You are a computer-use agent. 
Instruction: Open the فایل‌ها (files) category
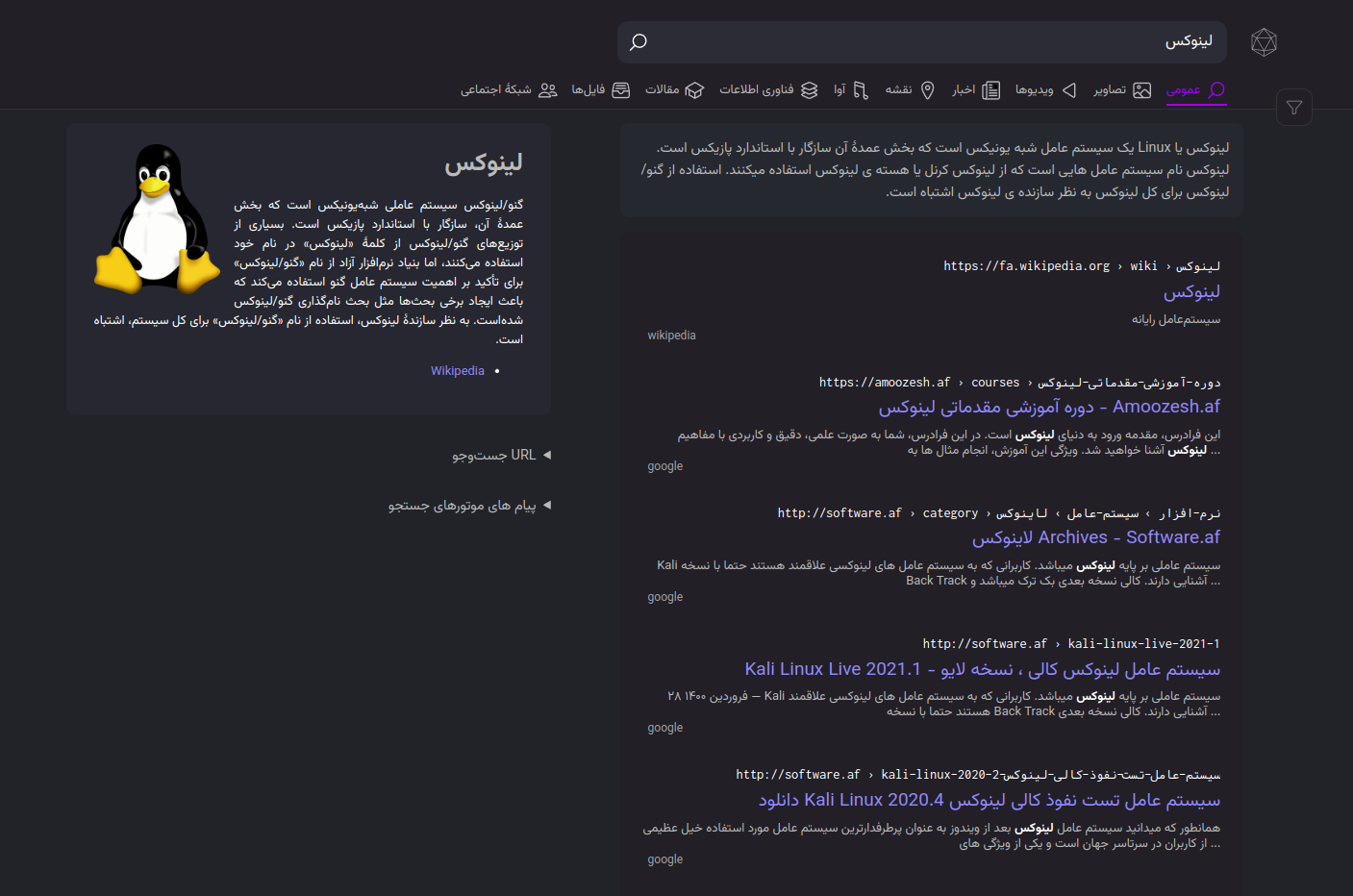point(601,90)
